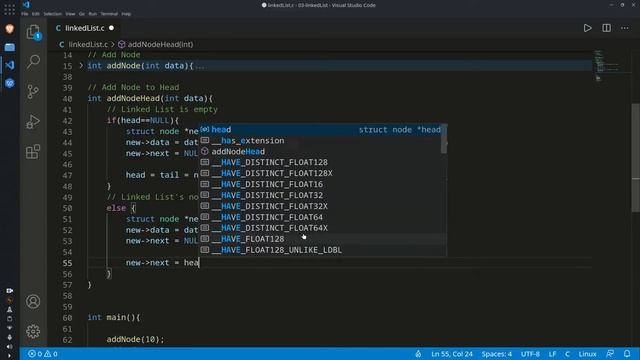Image resolution: width=640 pixels, height=360 pixels.
Task: Click the Ln 55, Col 24 status item
Action: pos(452,354)
